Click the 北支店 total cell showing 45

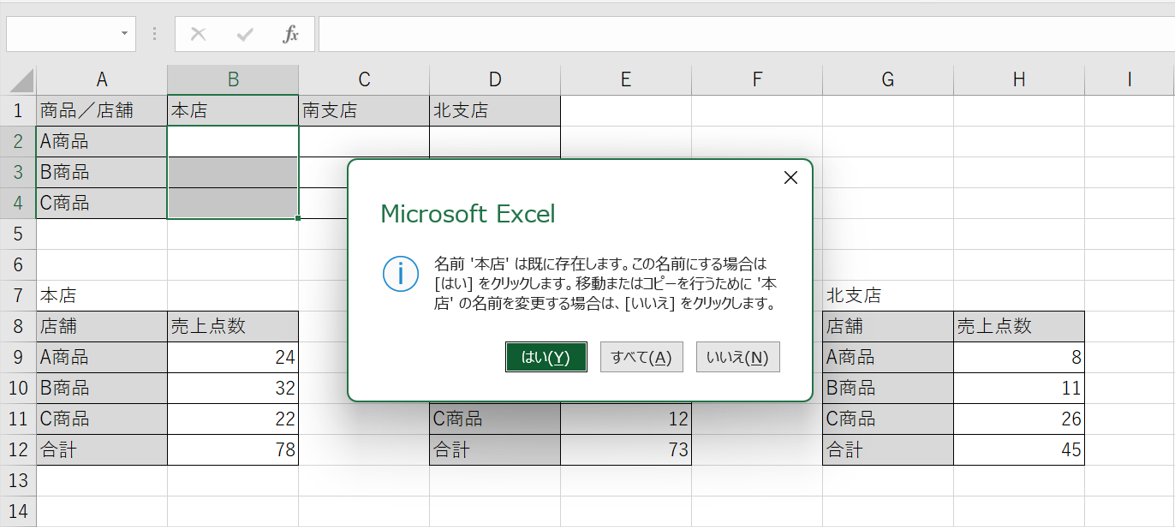click(x=1018, y=451)
